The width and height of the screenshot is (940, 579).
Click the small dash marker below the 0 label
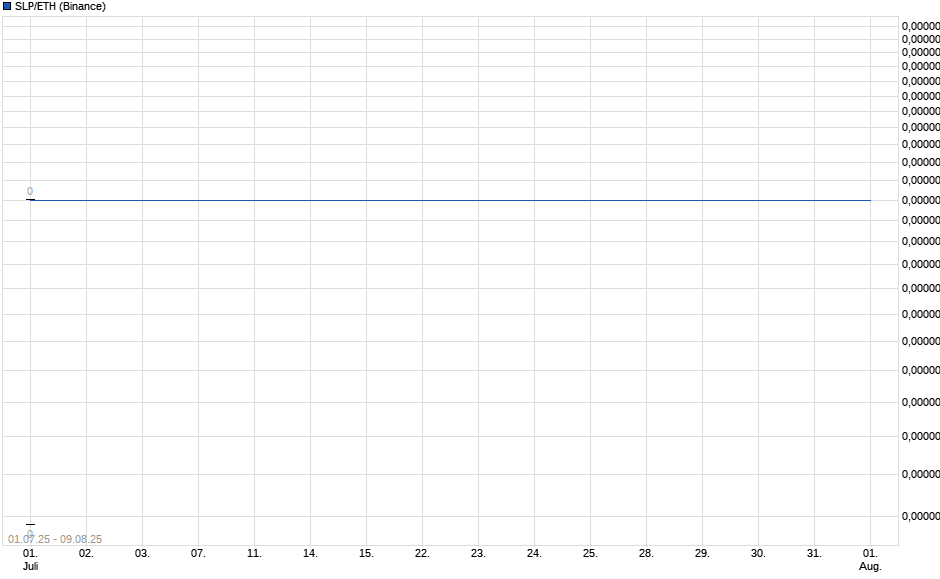(31, 200)
